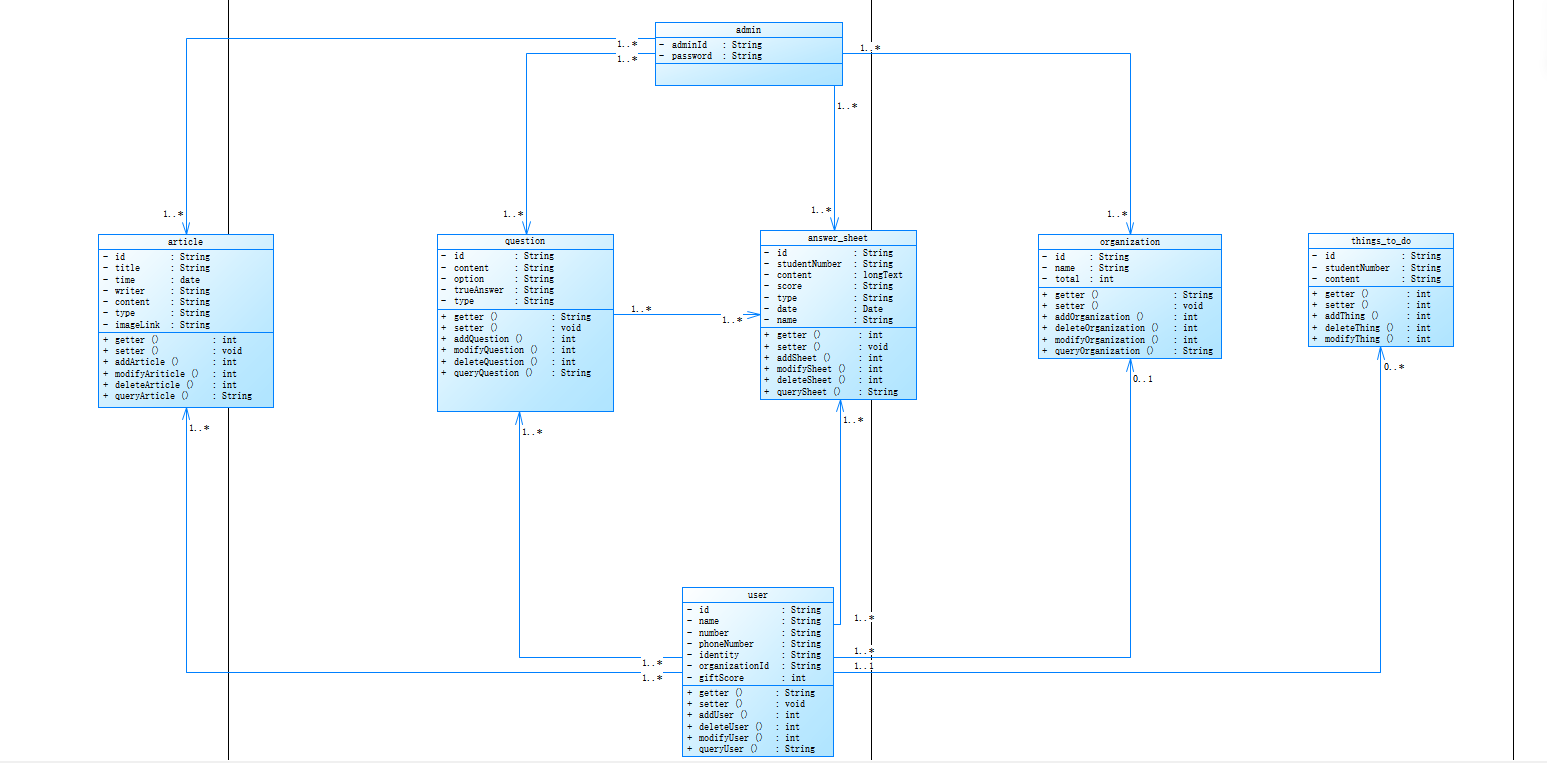The height and width of the screenshot is (763, 1547).
Task: Click the addSheet () method
Action: tap(824, 358)
